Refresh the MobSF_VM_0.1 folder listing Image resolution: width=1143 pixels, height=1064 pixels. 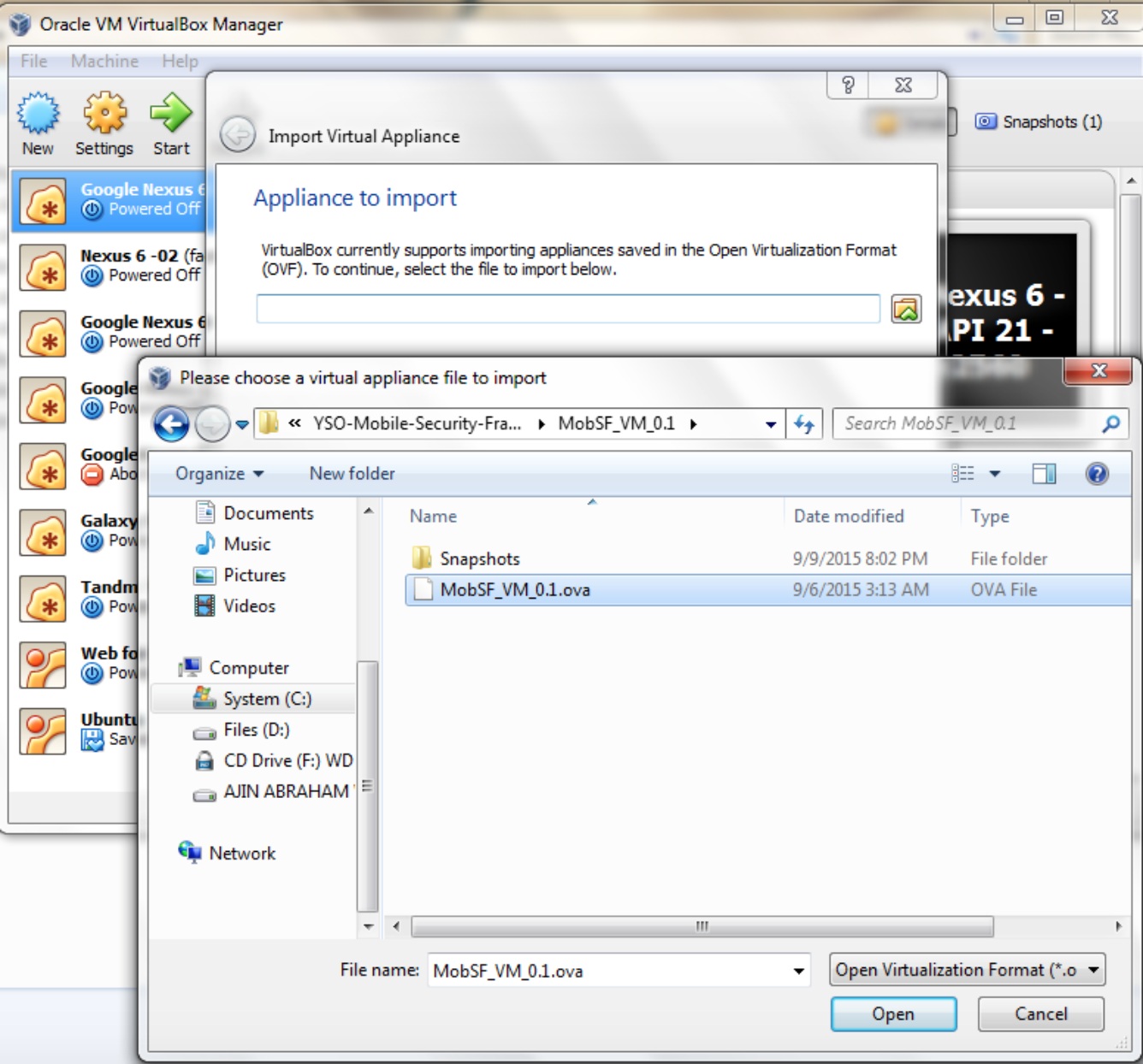(x=804, y=423)
